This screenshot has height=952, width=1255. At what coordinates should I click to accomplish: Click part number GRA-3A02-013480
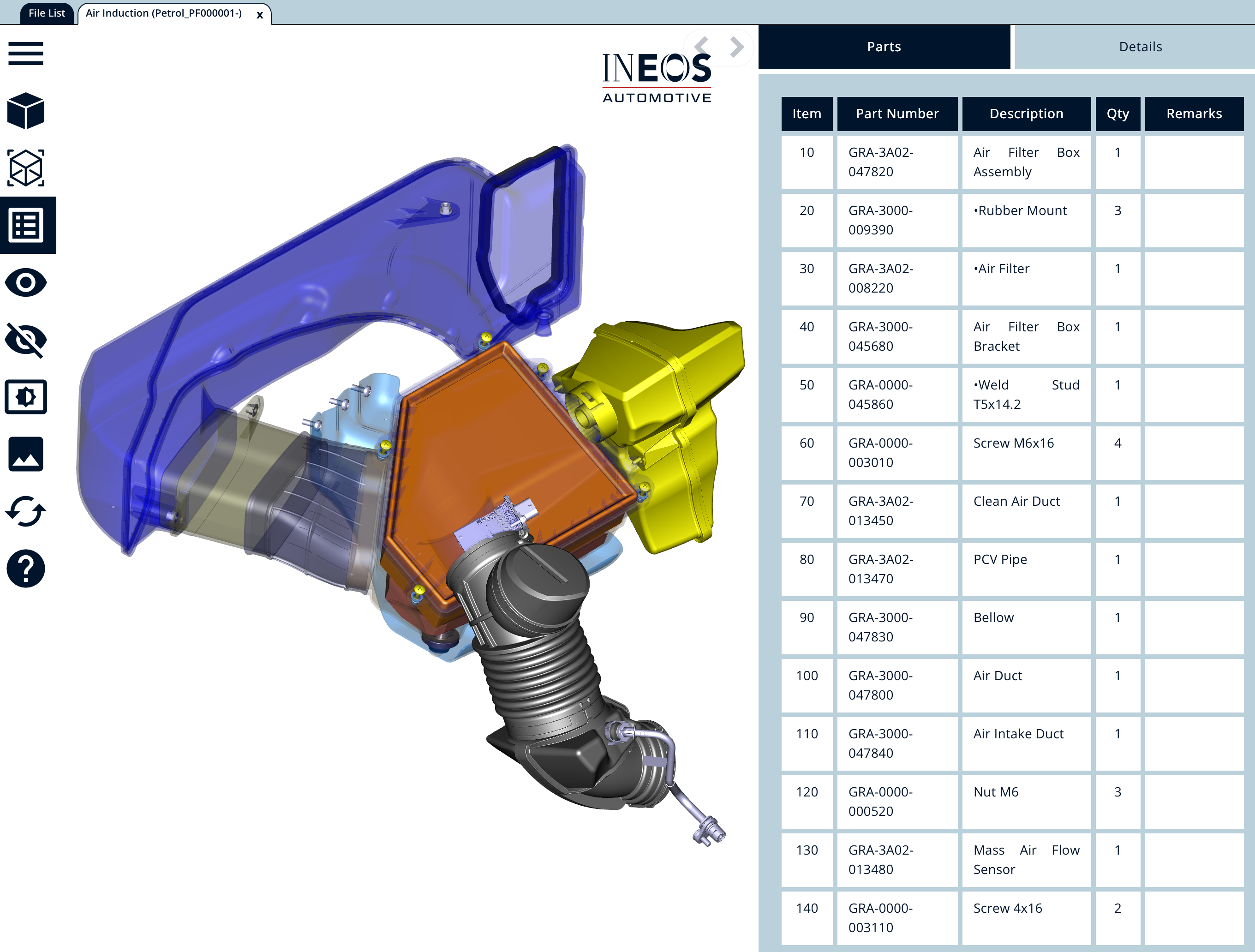pos(880,860)
